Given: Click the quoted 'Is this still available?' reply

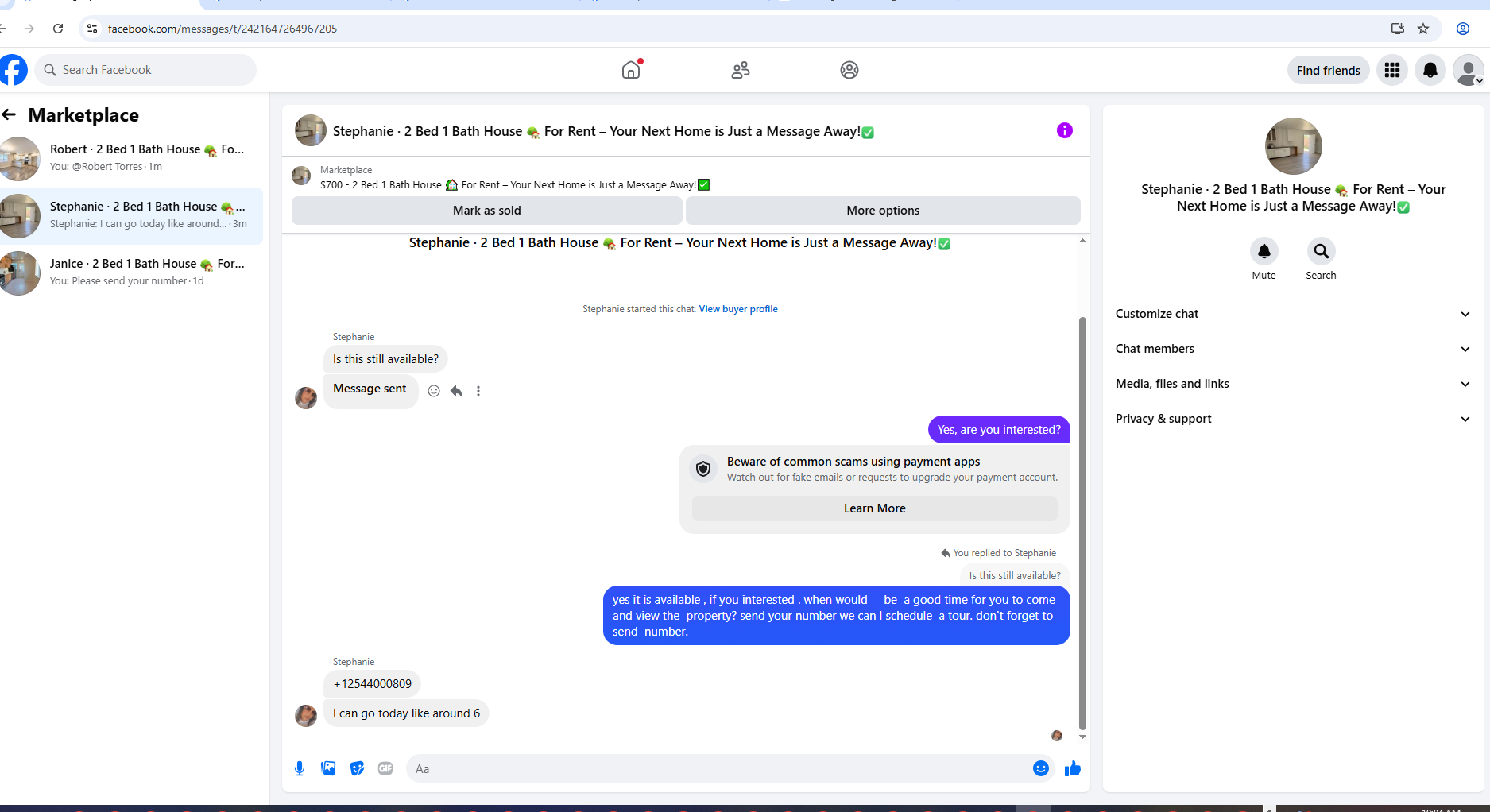Looking at the screenshot, I should click(1015, 575).
